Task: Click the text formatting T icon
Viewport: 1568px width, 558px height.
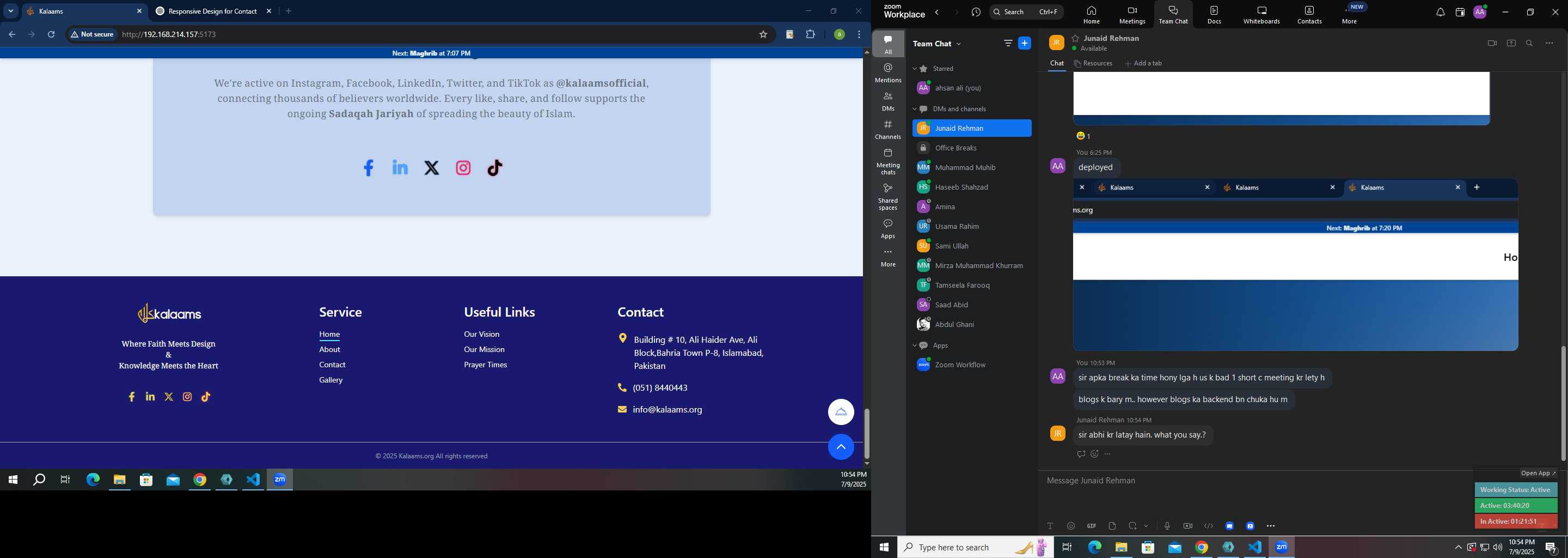Action: 1050,526
